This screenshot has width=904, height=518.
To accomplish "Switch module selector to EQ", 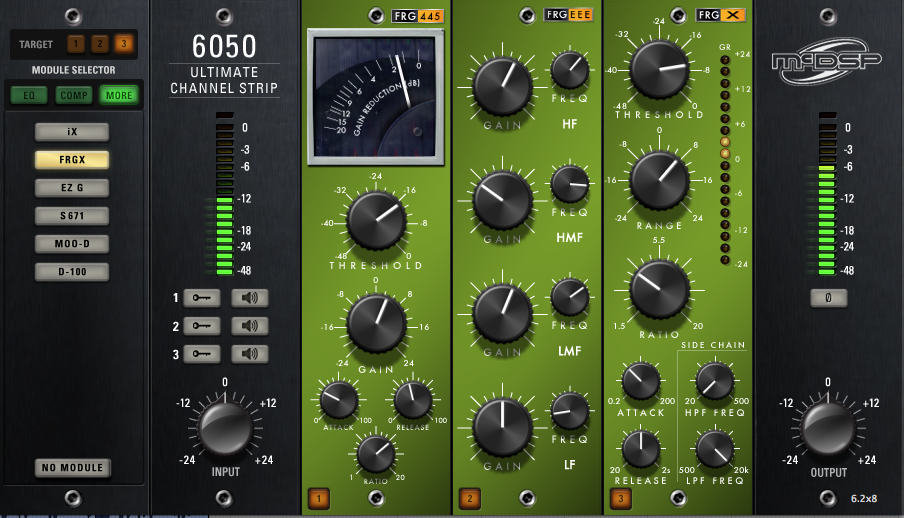I will click(x=29, y=95).
